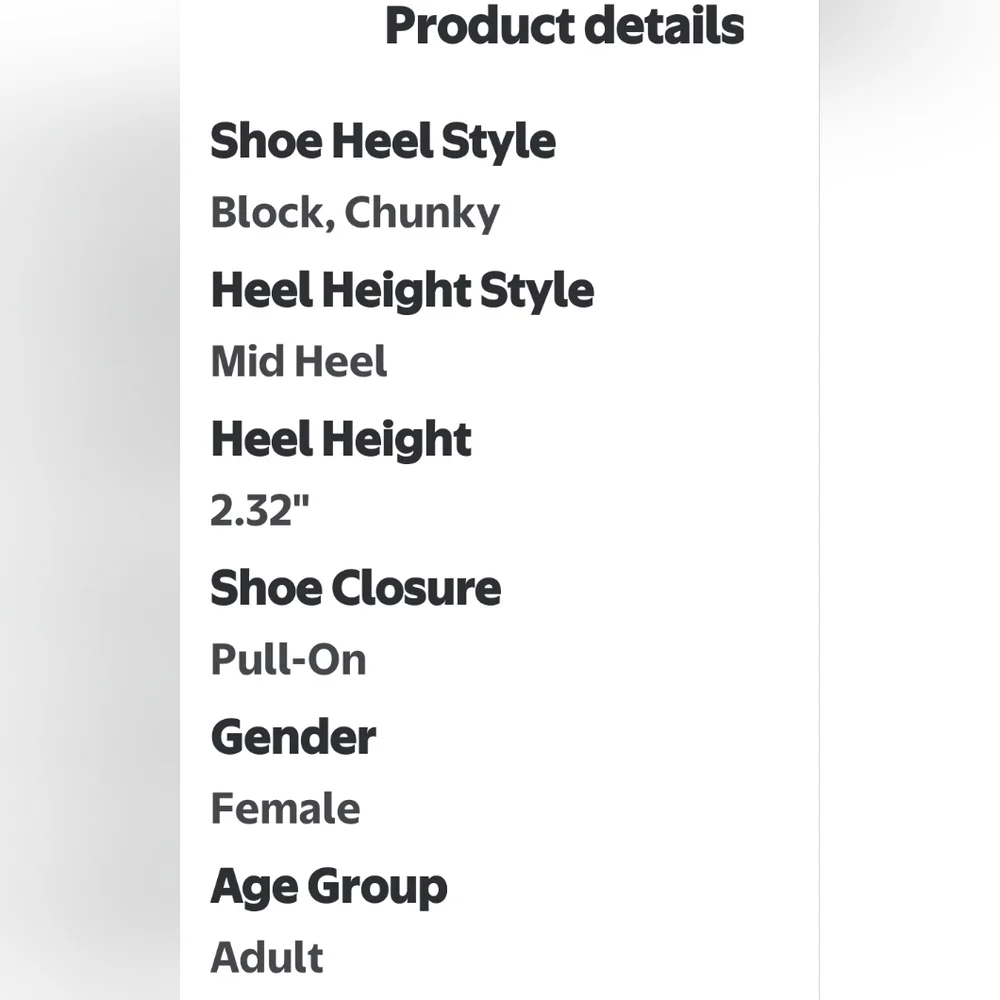This screenshot has height=1000, width=1000.
Task: Click the "Chunky" heel style value
Action: [x=421, y=214]
